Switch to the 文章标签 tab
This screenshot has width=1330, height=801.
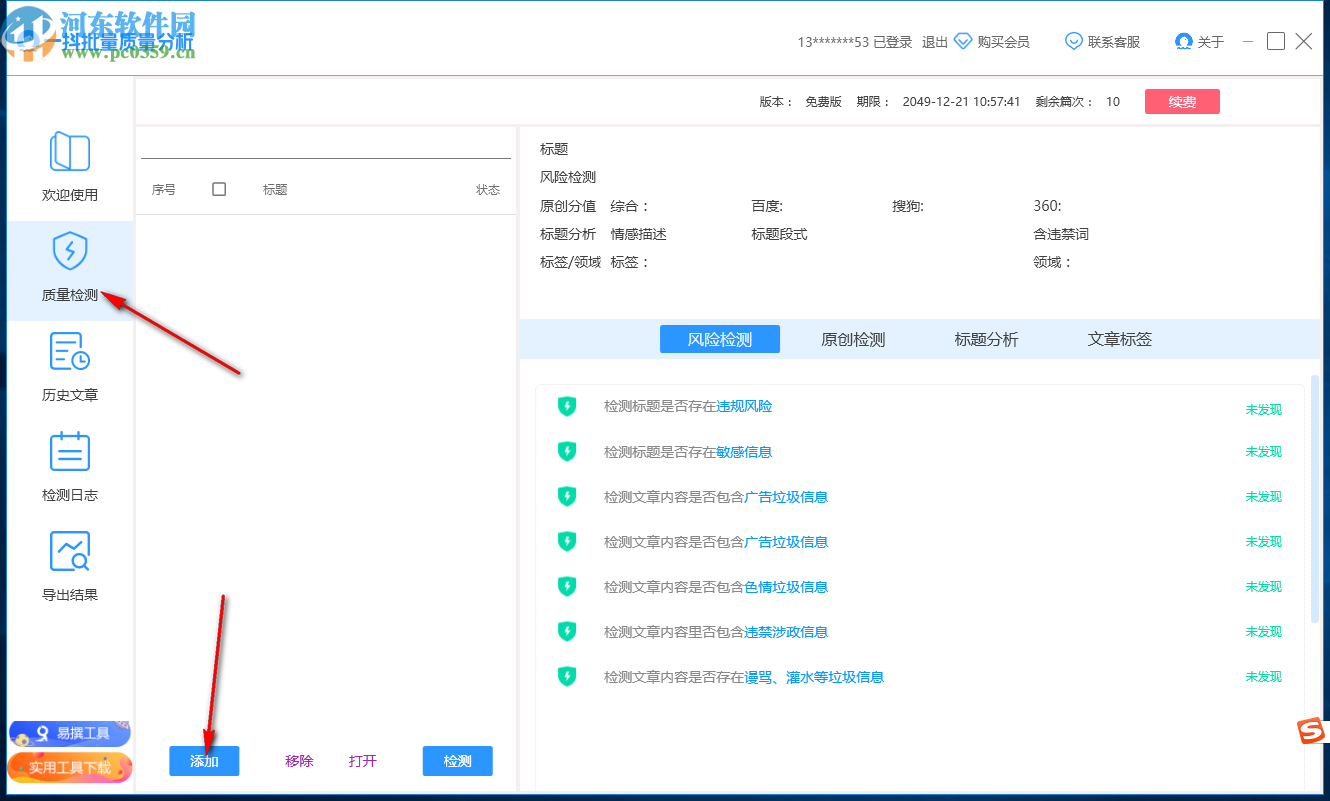(x=1118, y=339)
